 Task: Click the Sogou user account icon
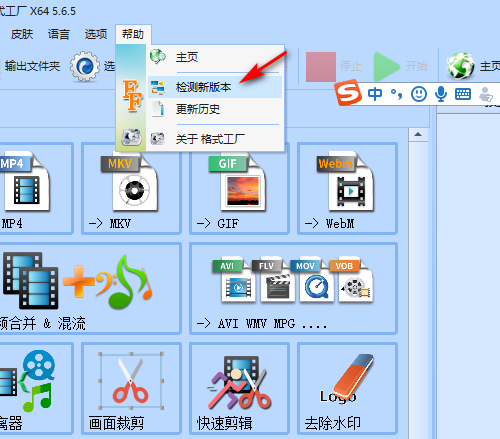pyautogui.click(x=485, y=94)
